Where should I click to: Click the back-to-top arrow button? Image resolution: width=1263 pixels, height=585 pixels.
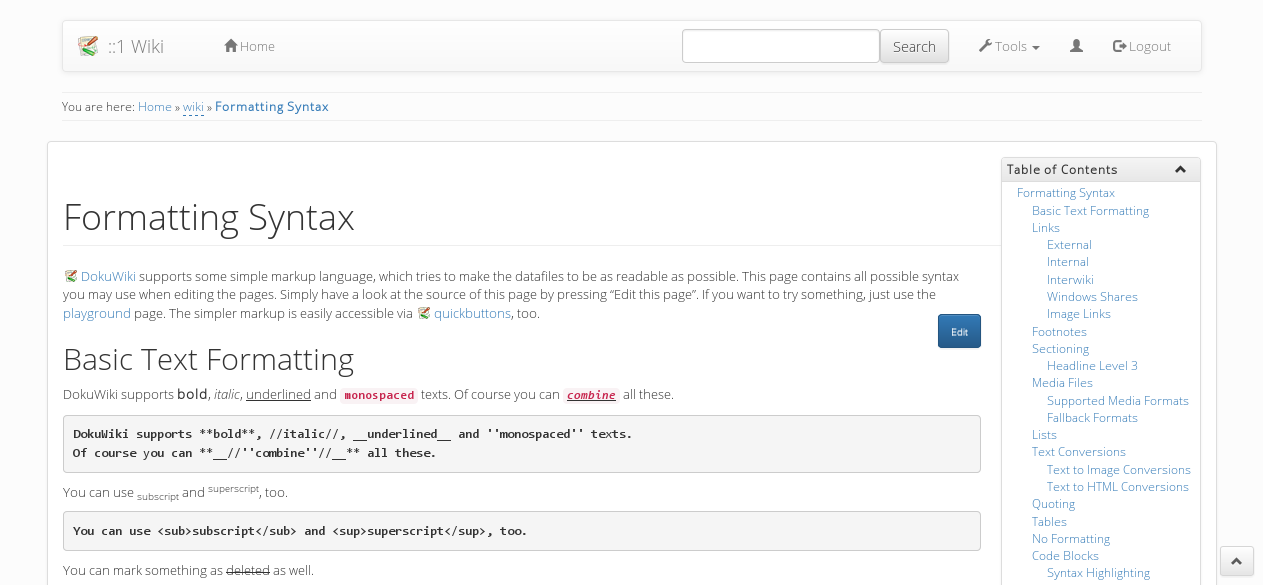[1237, 561]
